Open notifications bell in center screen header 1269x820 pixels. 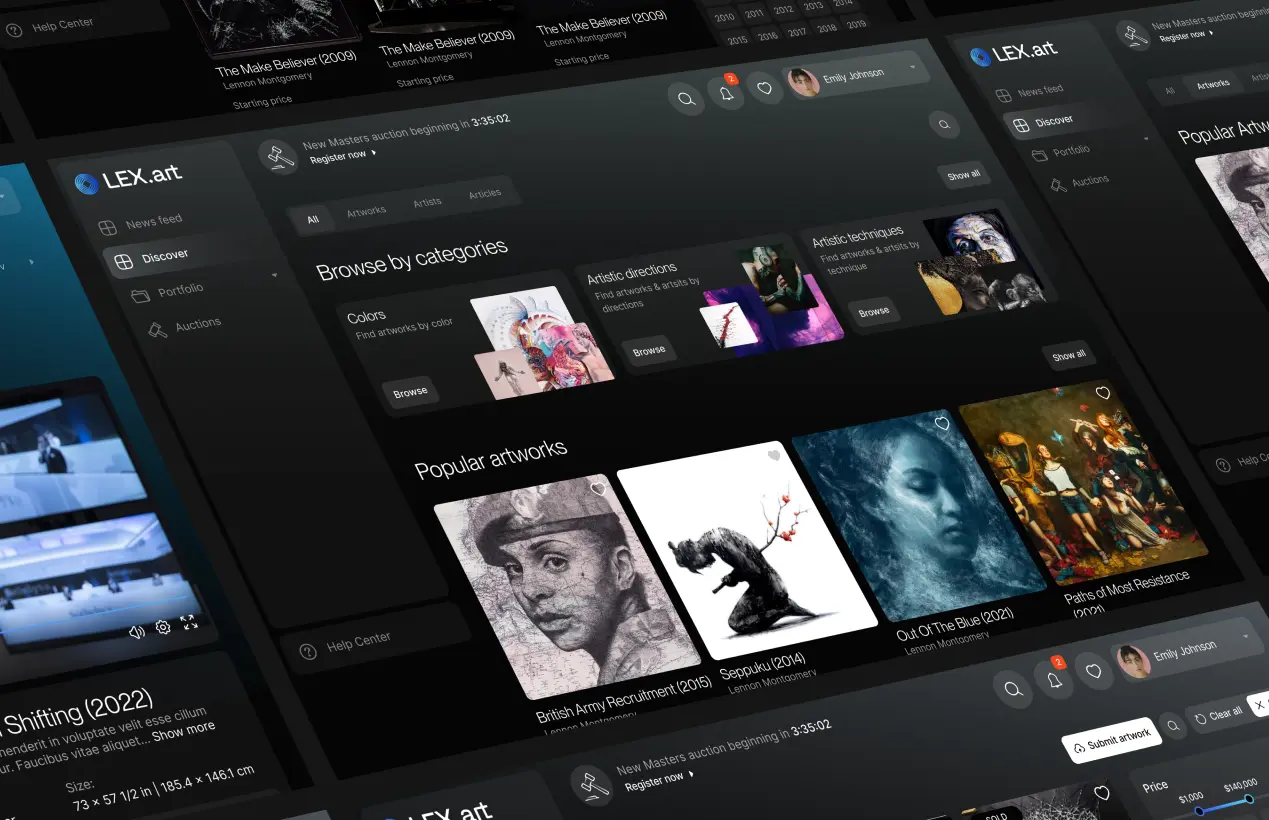coord(726,93)
